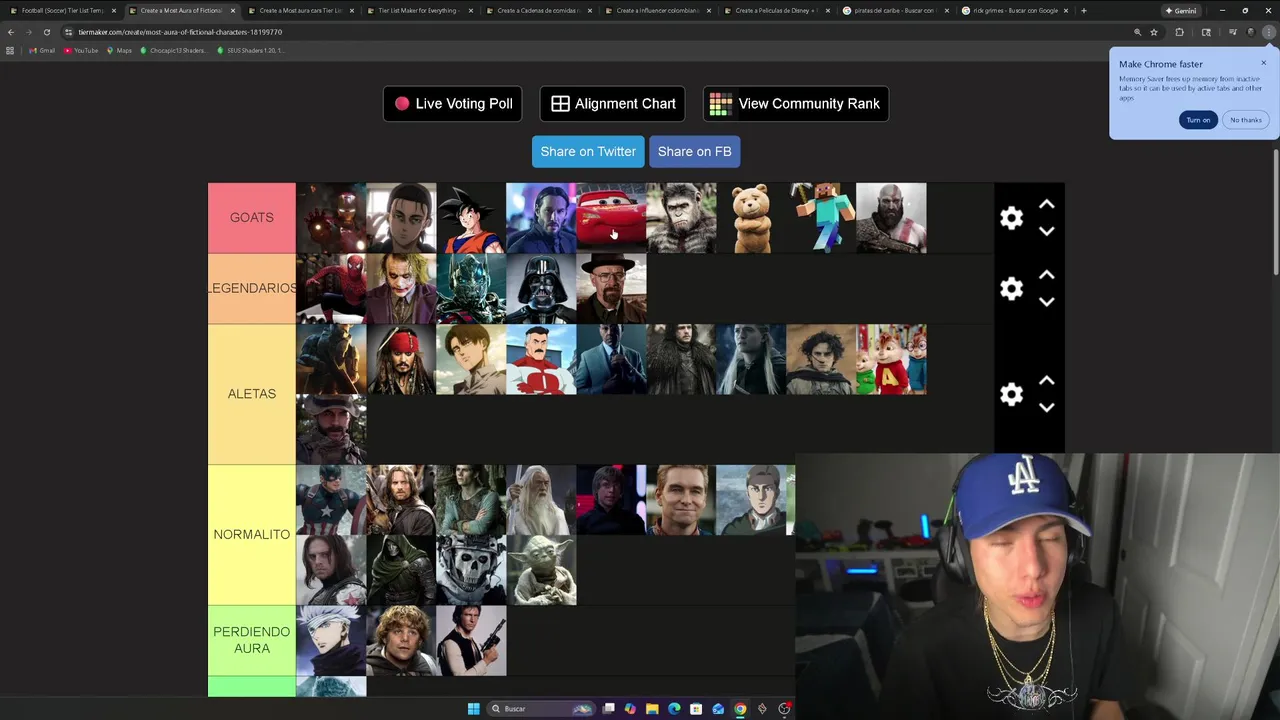Select the GOATS tier label
This screenshot has width=1280, height=720.
pyautogui.click(x=252, y=218)
